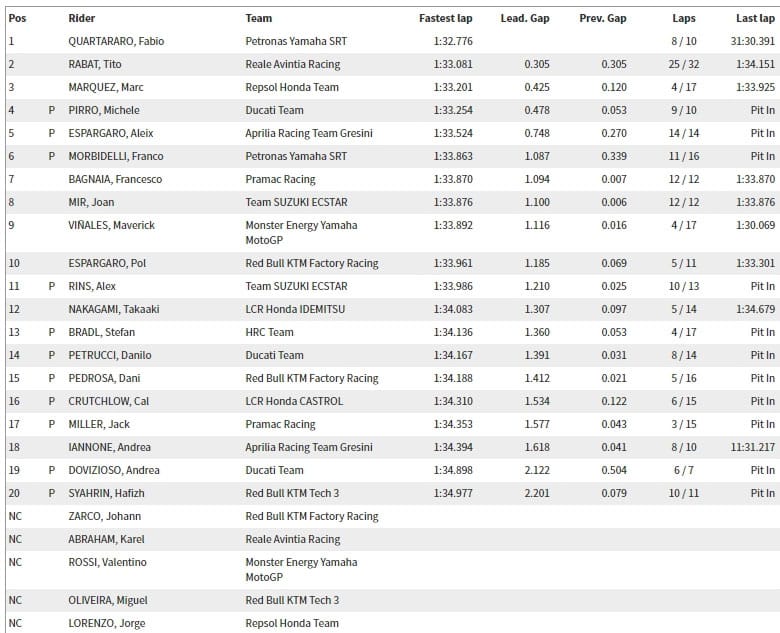
Task: Click on ROSSI, Valentino's name
Action: tap(107, 562)
